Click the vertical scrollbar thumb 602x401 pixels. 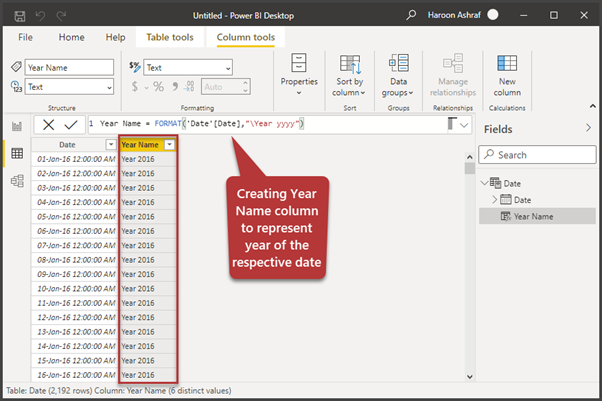coord(470,168)
